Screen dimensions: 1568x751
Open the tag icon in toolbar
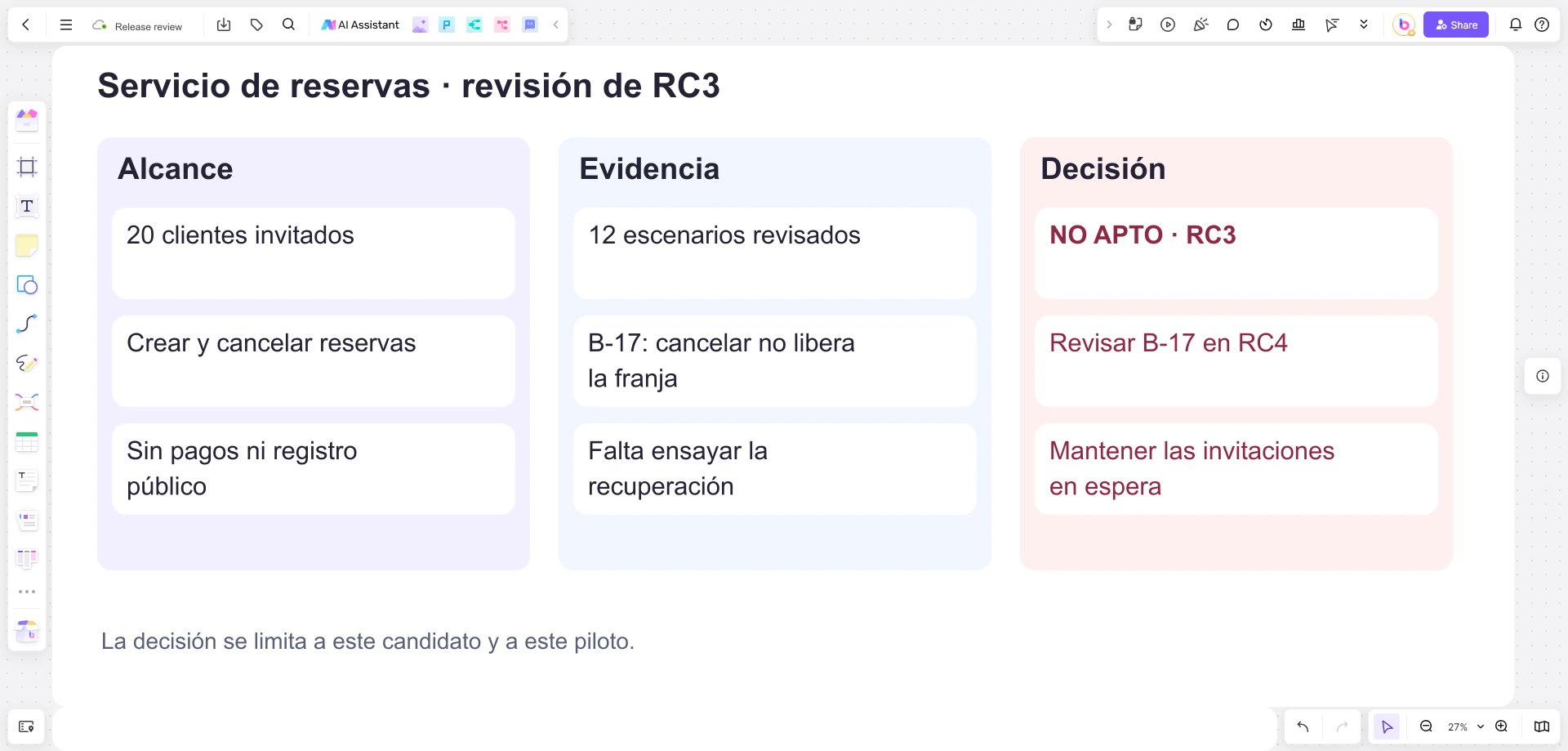point(256,25)
